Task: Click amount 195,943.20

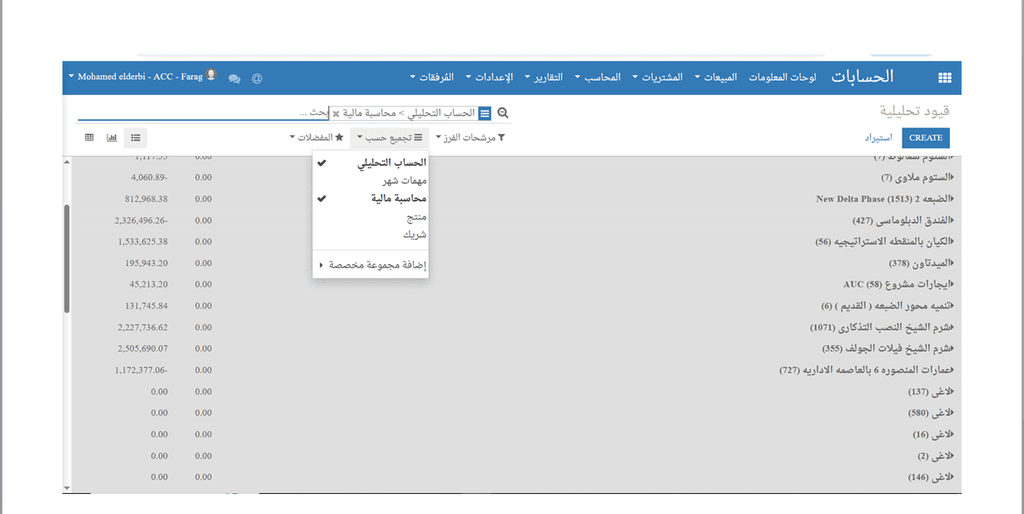Action: click(x=146, y=263)
